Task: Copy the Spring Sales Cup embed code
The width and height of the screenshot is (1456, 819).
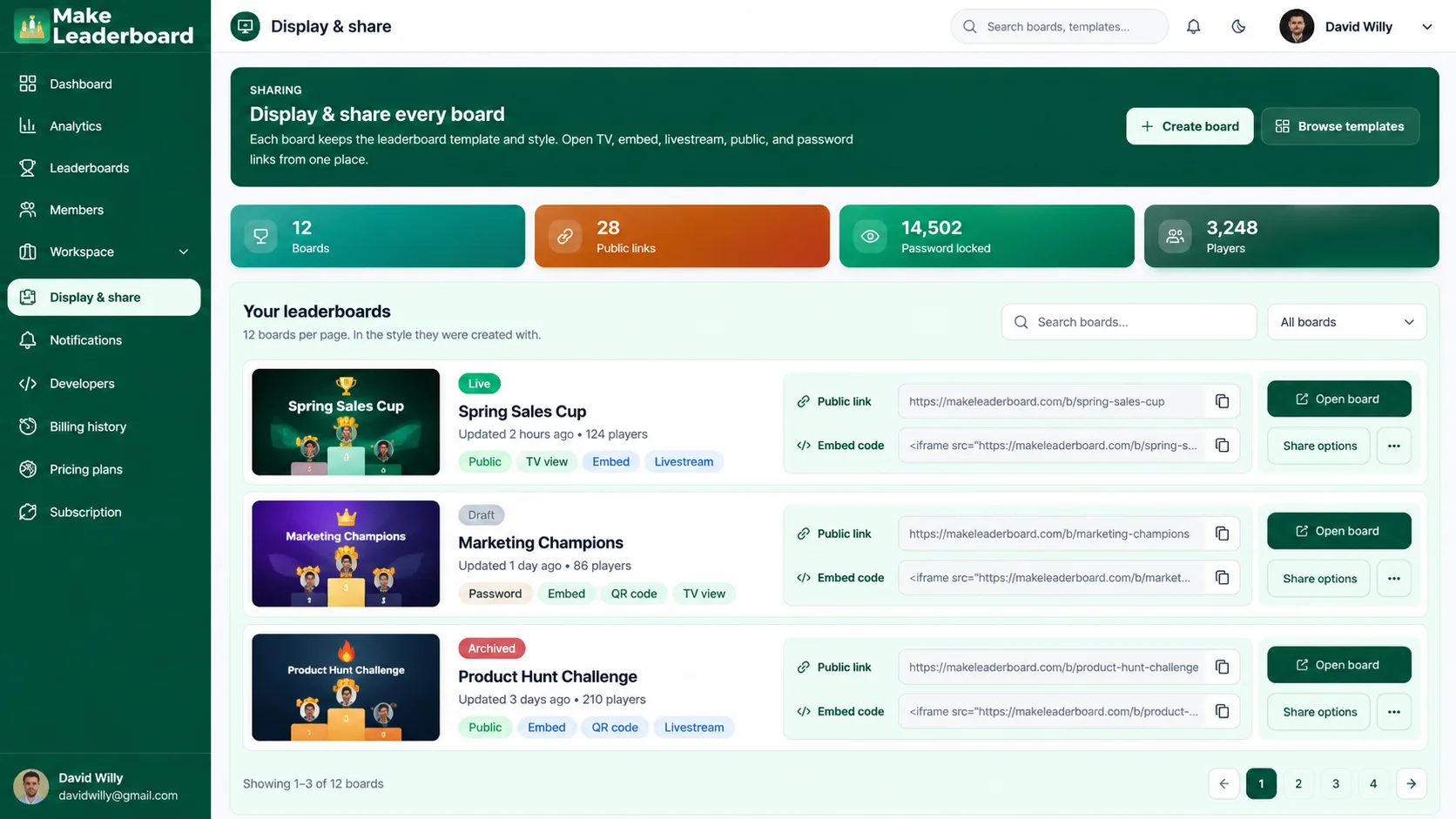Action: (1222, 446)
